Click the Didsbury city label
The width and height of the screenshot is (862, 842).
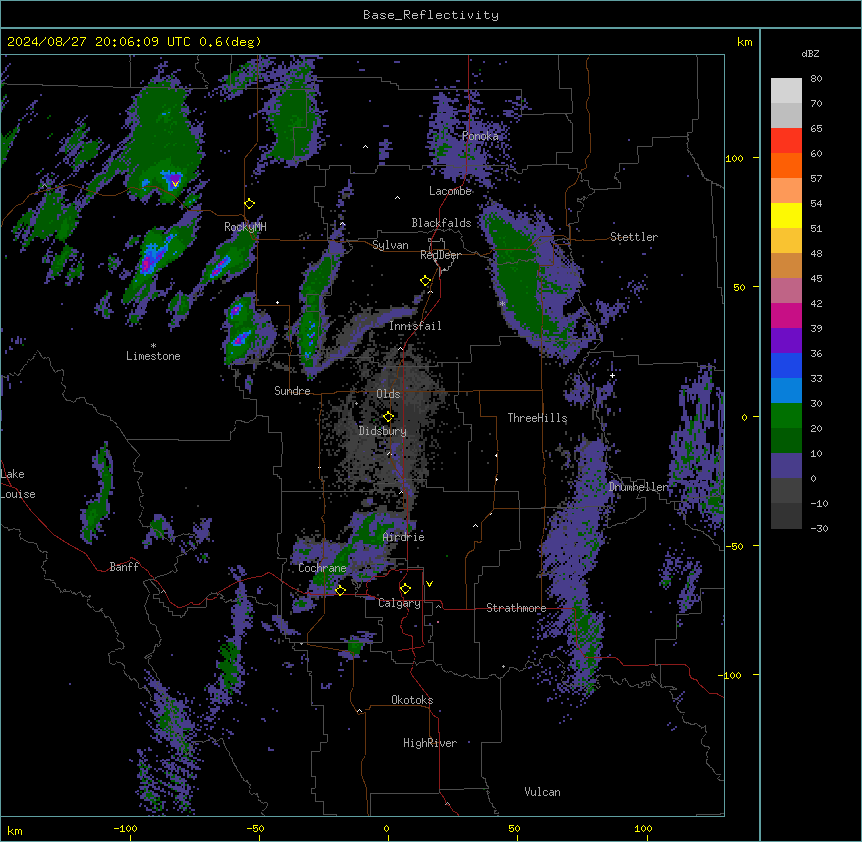coord(383,431)
